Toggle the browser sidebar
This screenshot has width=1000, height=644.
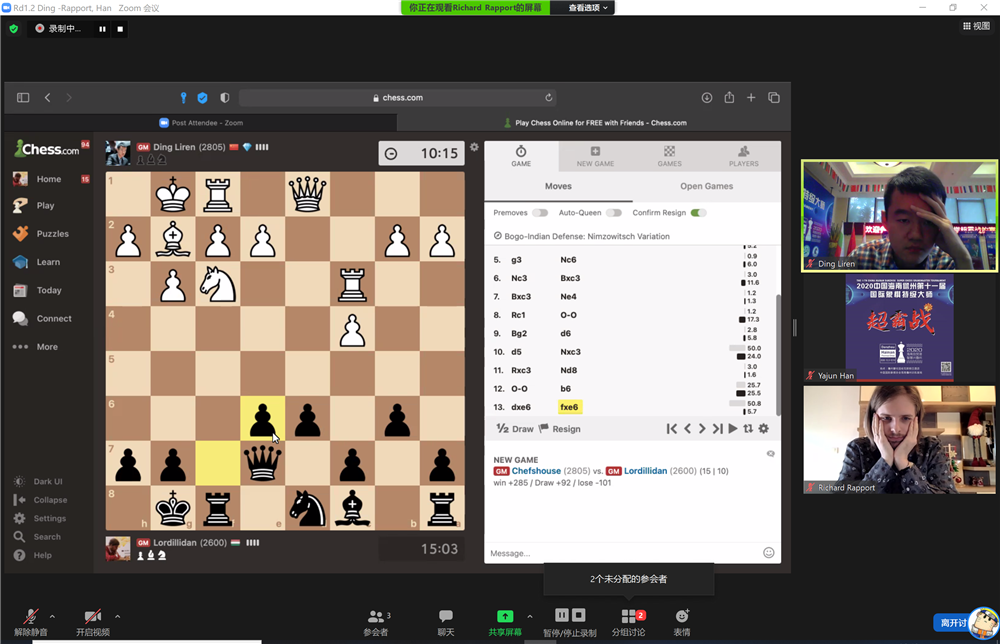[23, 98]
